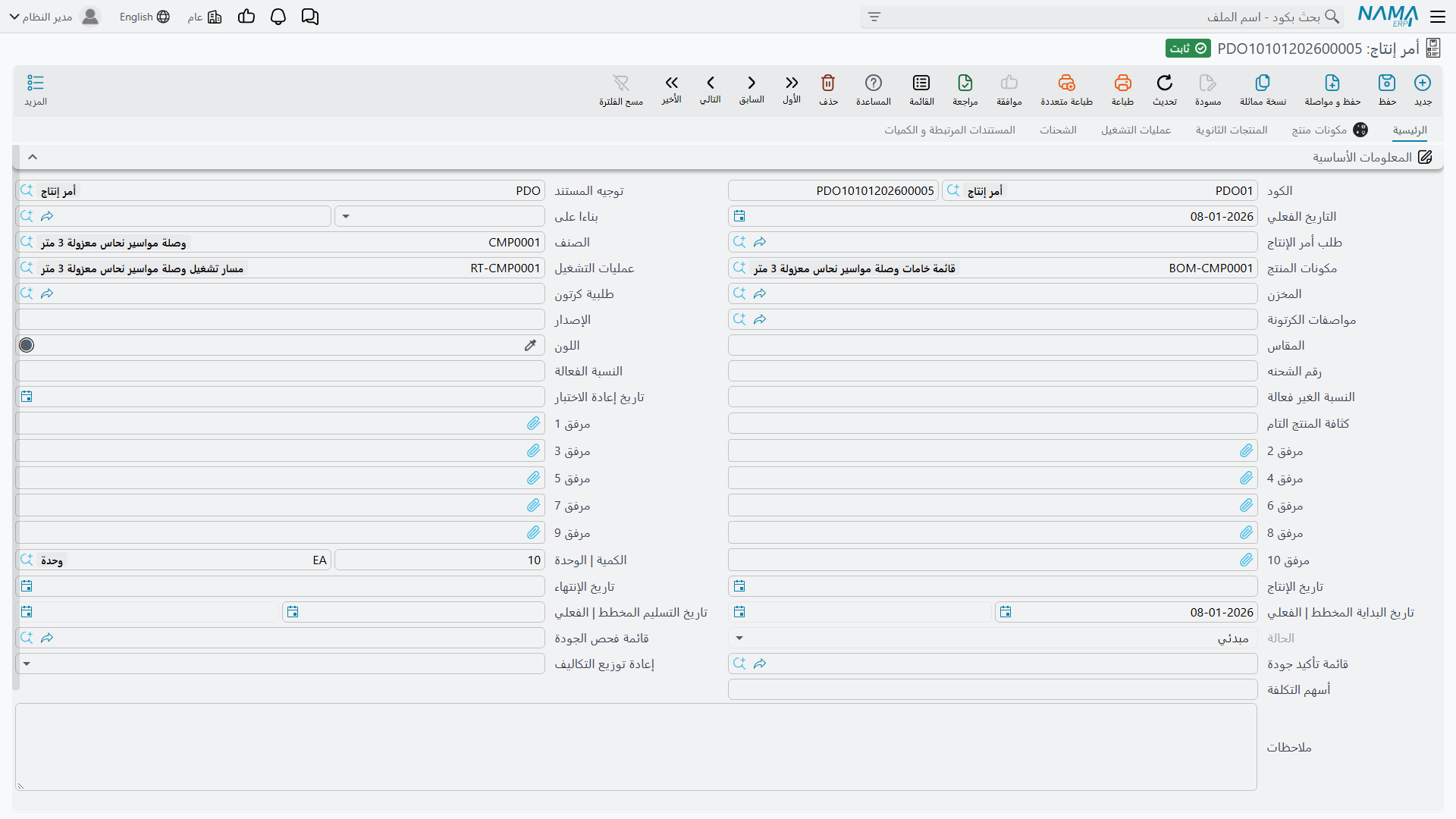Switch to the مكونات منتج tab
Screen dimensions: 1456x819
click(x=1330, y=130)
